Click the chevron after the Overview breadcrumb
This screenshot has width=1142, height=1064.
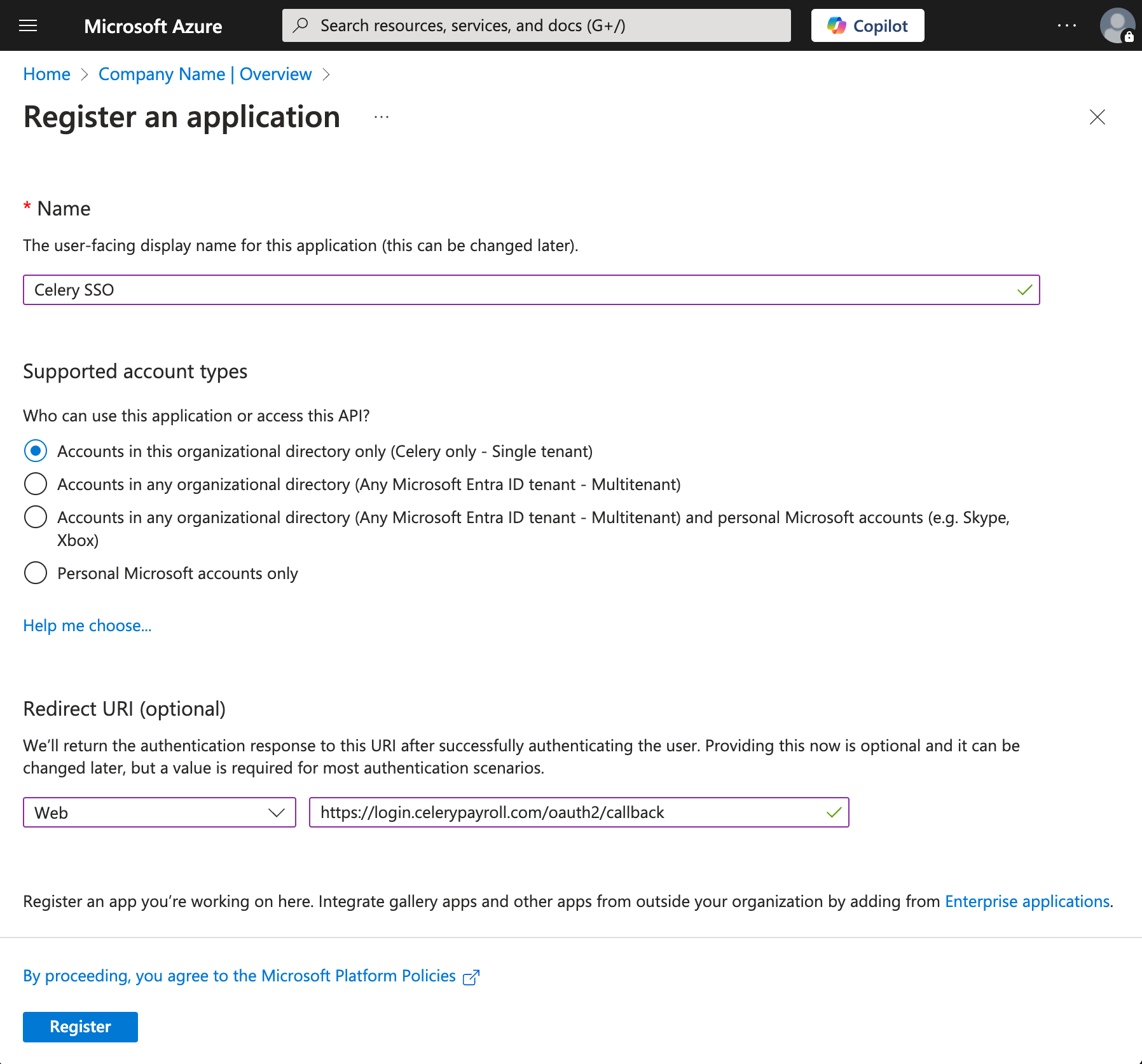[326, 74]
